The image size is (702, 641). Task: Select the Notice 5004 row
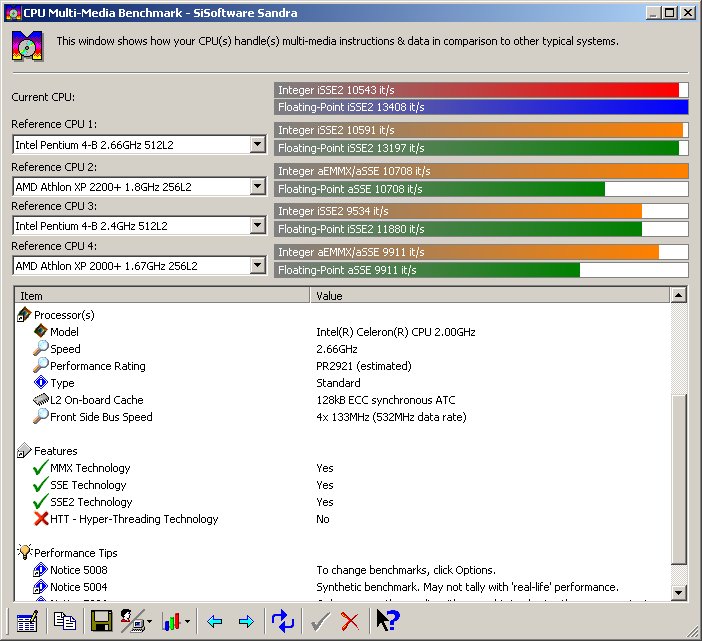342,587
